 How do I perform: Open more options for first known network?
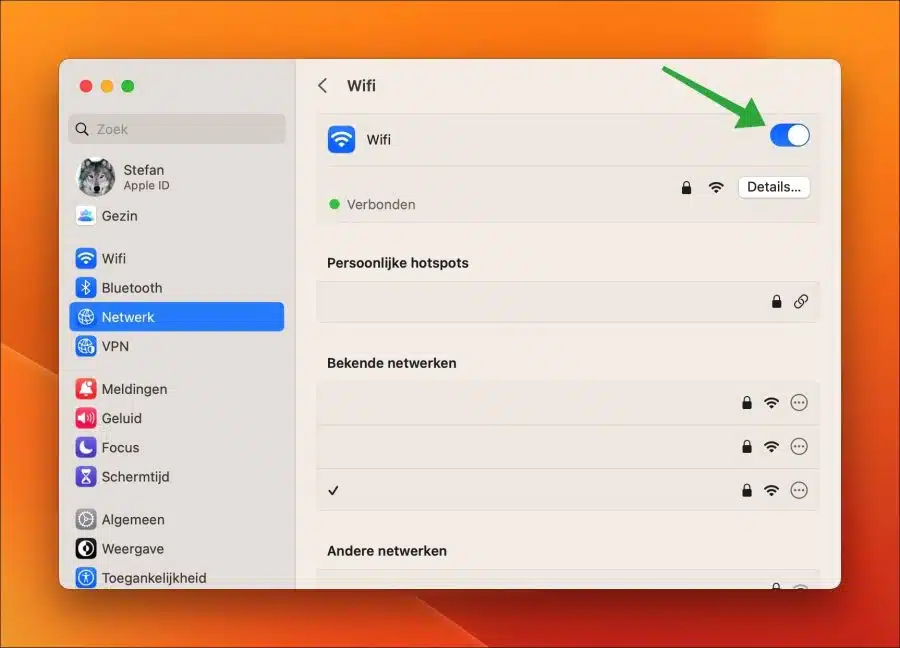tap(799, 403)
